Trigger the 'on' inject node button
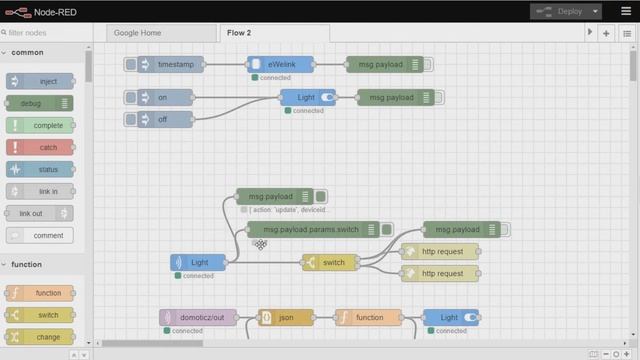Screen dimensions: 640x360 131,98
